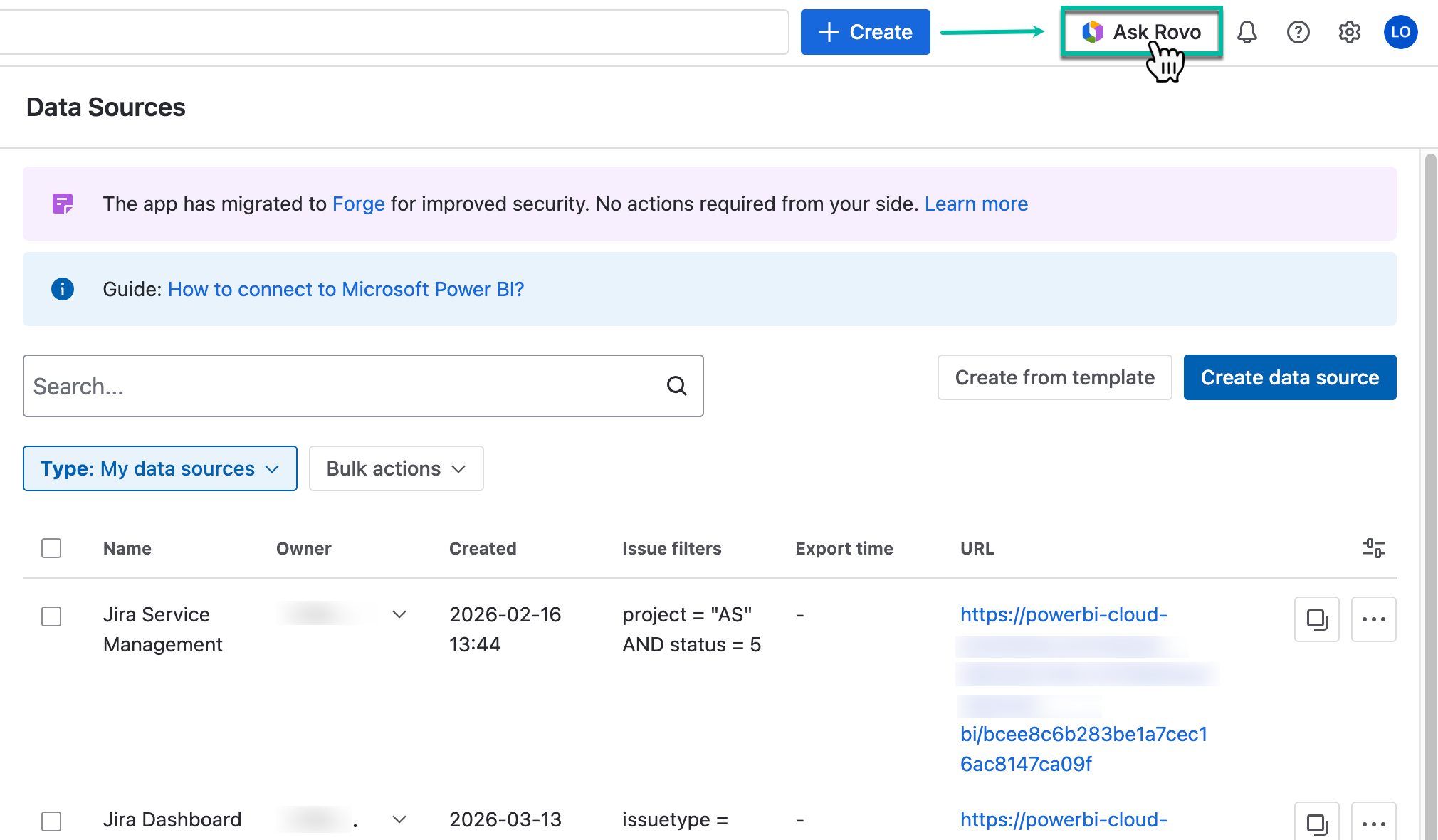The image size is (1438, 840).
Task: Click Create data source
Action: [x=1290, y=377]
